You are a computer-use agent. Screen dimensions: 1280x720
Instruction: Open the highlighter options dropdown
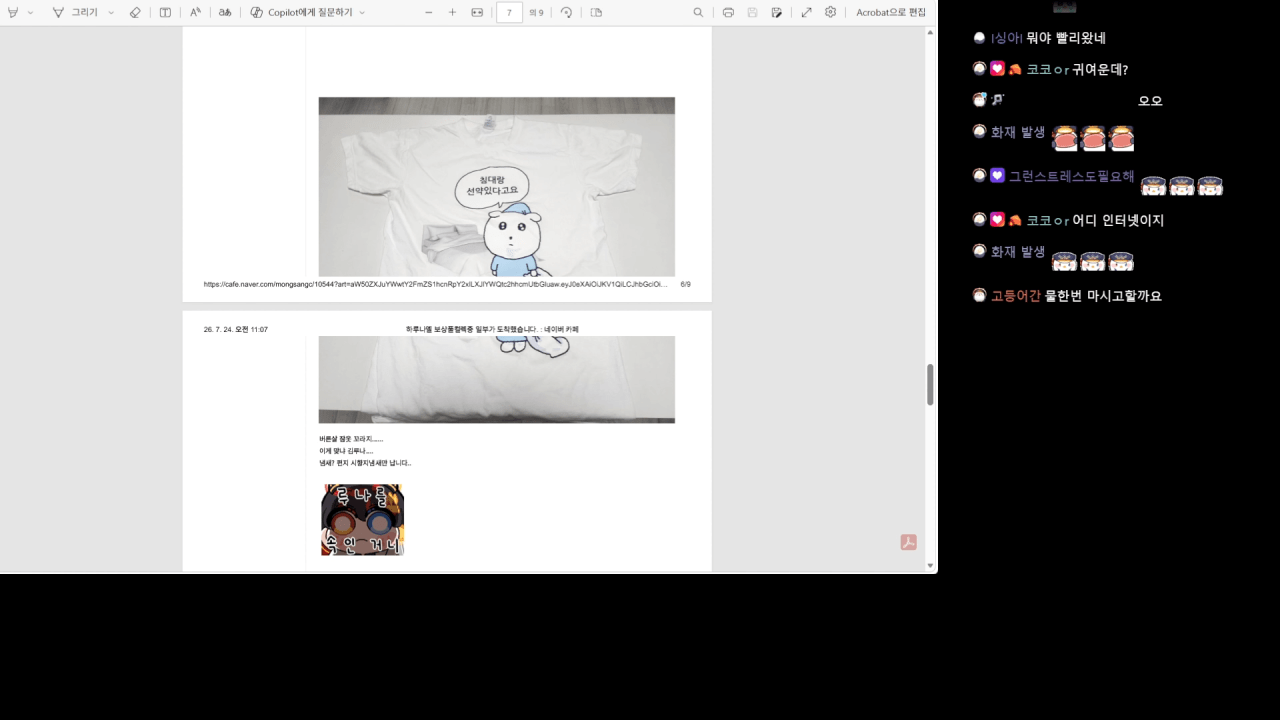click(31, 13)
